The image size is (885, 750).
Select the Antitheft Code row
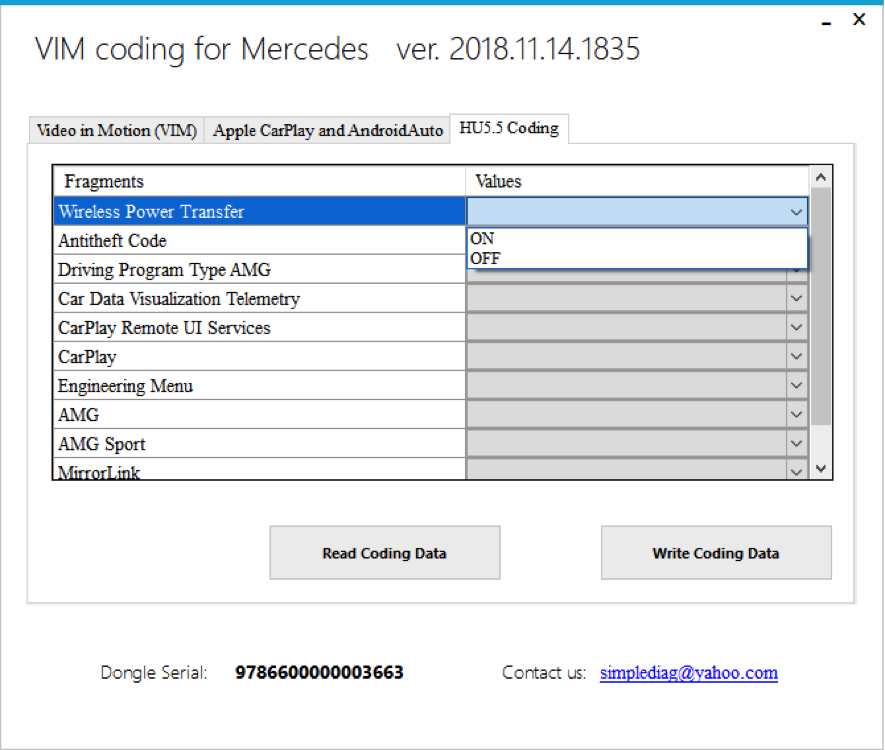click(260, 240)
